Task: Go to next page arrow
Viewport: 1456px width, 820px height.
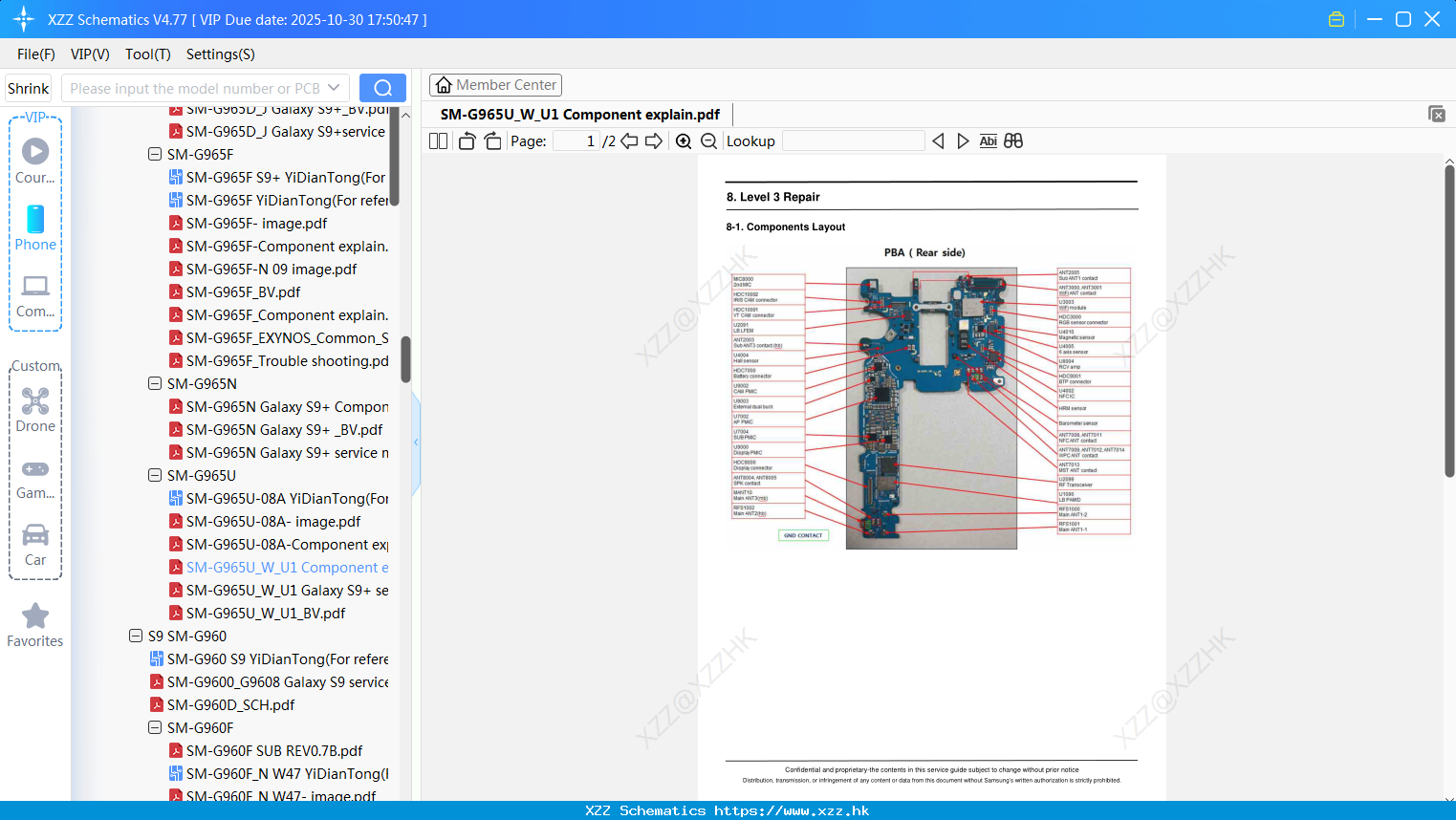Action: pyautogui.click(x=654, y=141)
